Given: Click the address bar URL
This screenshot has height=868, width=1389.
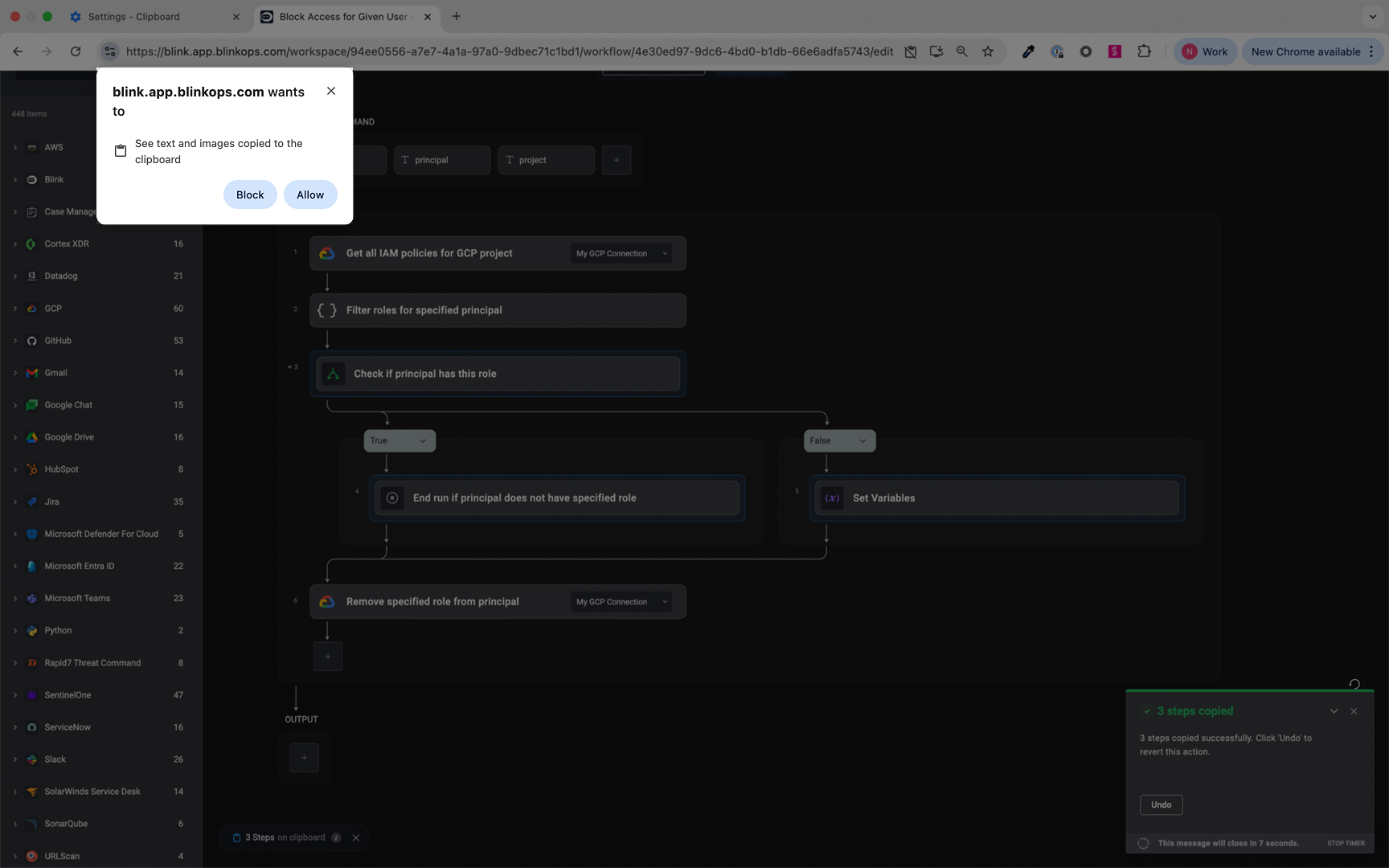Looking at the screenshot, I should coord(510,51).
